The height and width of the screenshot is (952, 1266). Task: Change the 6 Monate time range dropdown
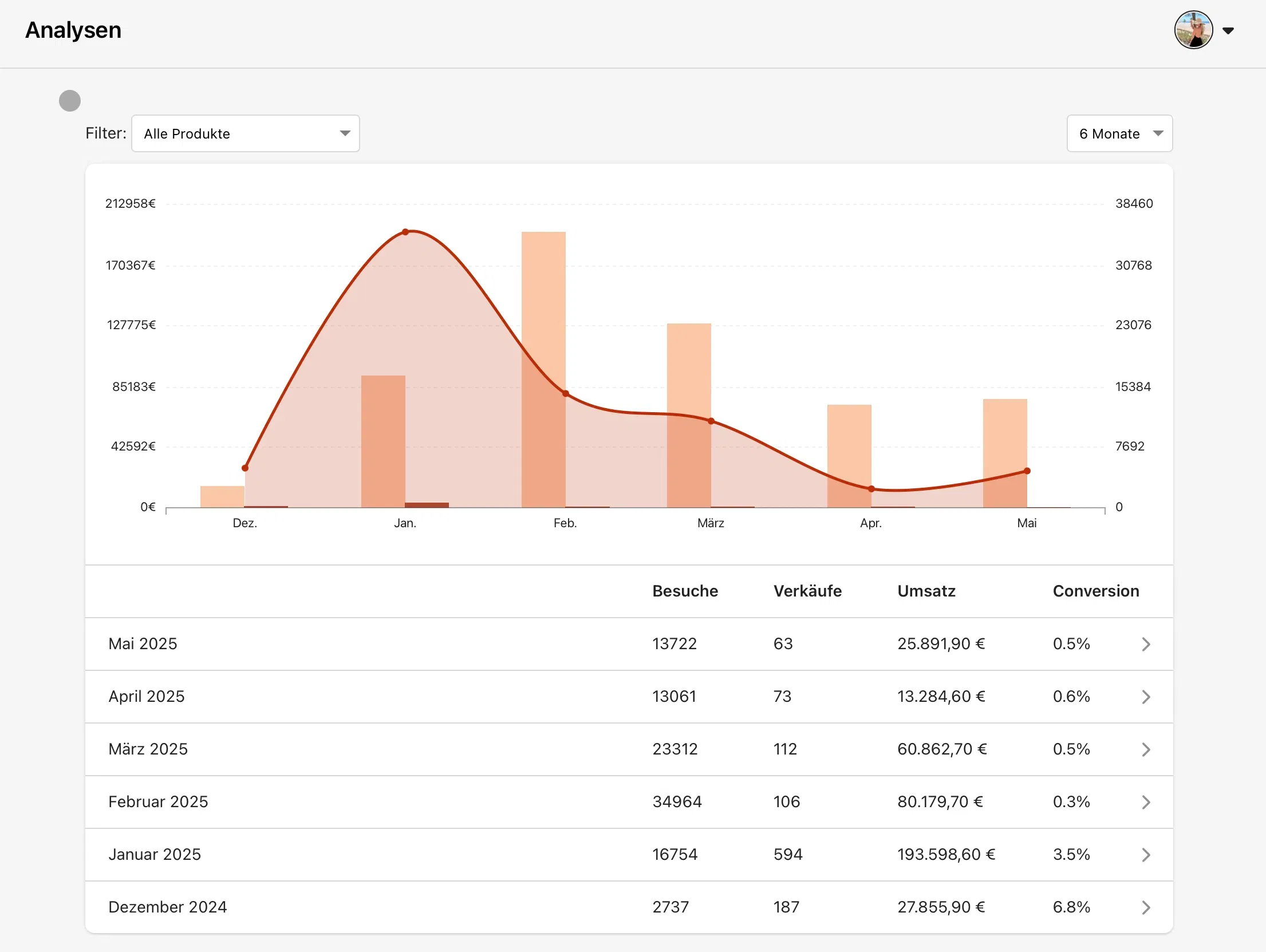(x=1119, y=133)
